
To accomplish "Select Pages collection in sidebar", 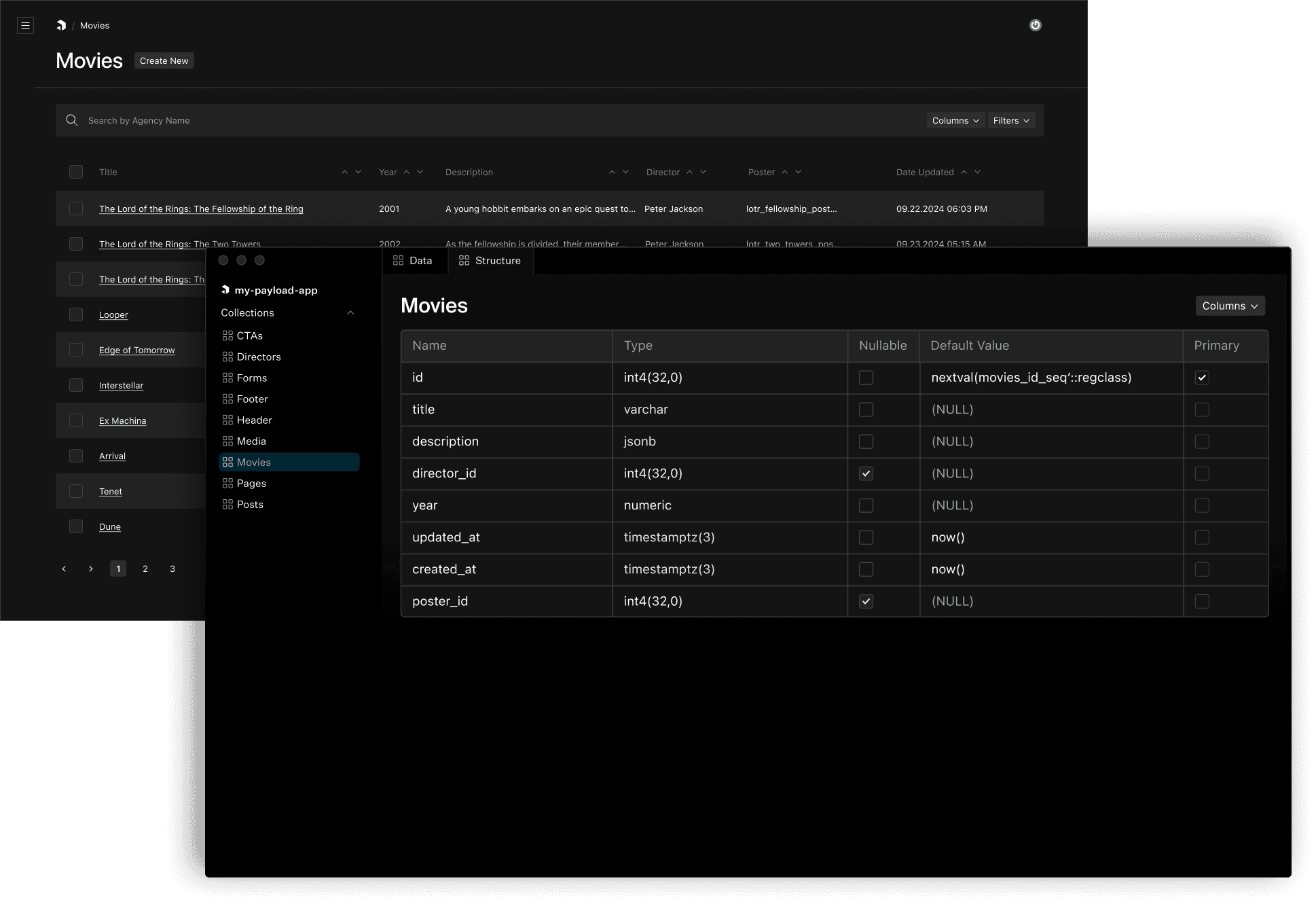I will 289,483.
